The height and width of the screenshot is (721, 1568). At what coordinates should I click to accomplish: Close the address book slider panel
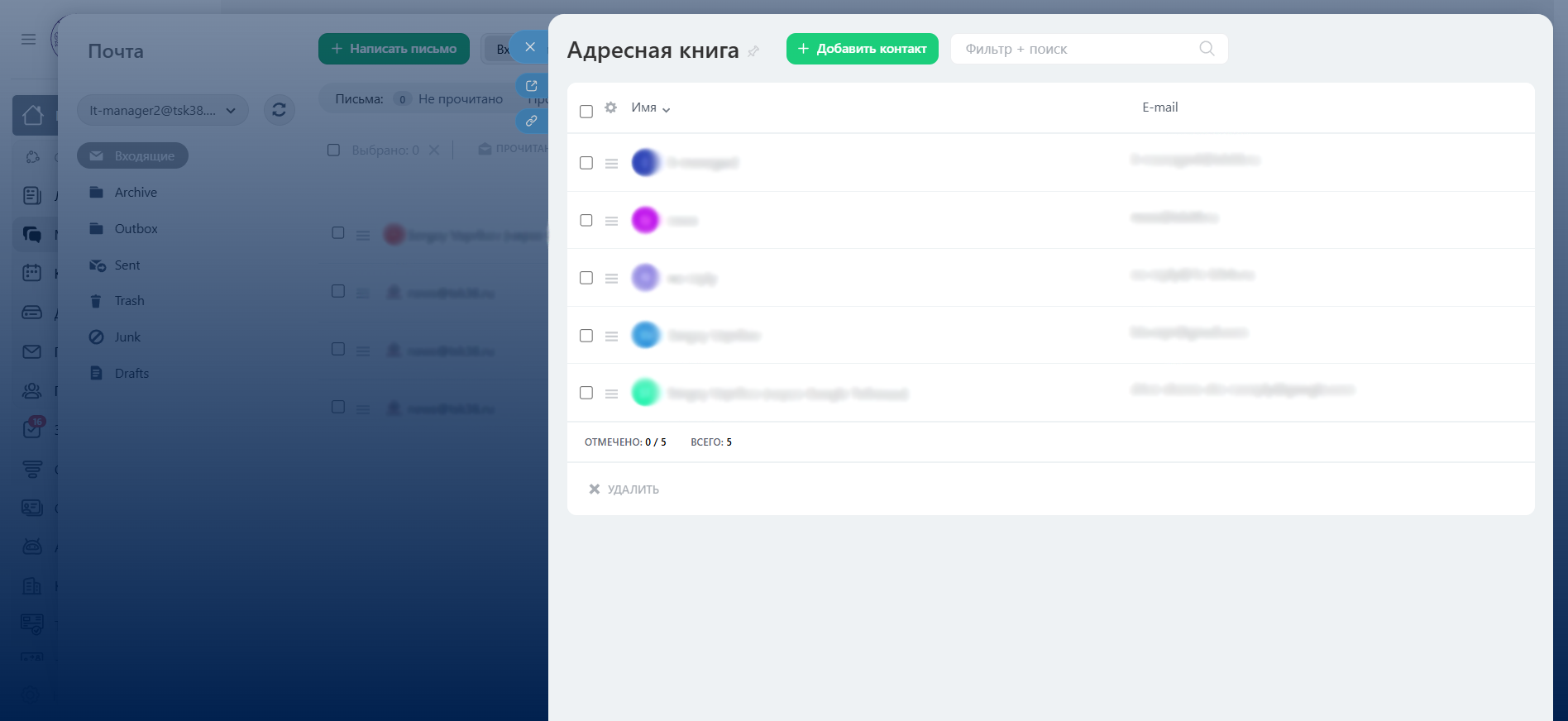(x=530, y=47)
